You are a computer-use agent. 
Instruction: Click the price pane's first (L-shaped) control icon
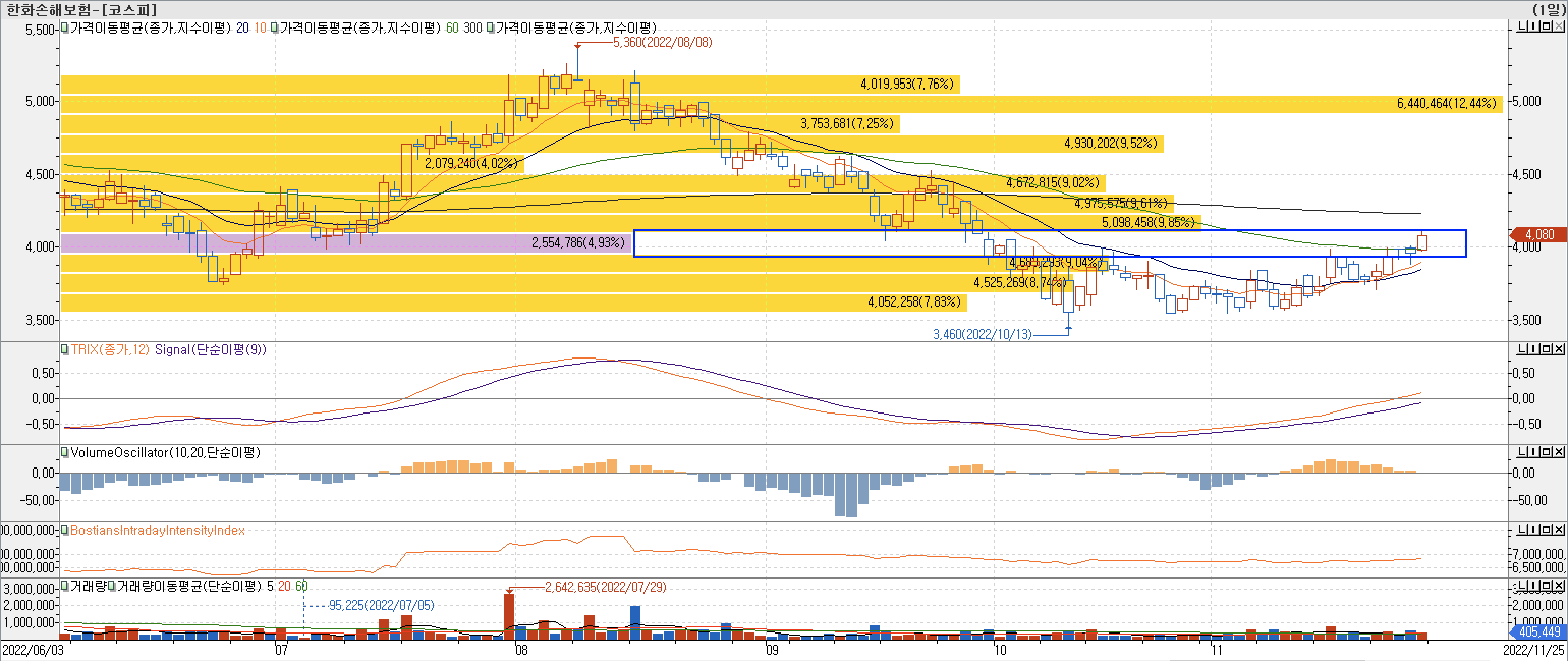click(x=1521, y=26)
